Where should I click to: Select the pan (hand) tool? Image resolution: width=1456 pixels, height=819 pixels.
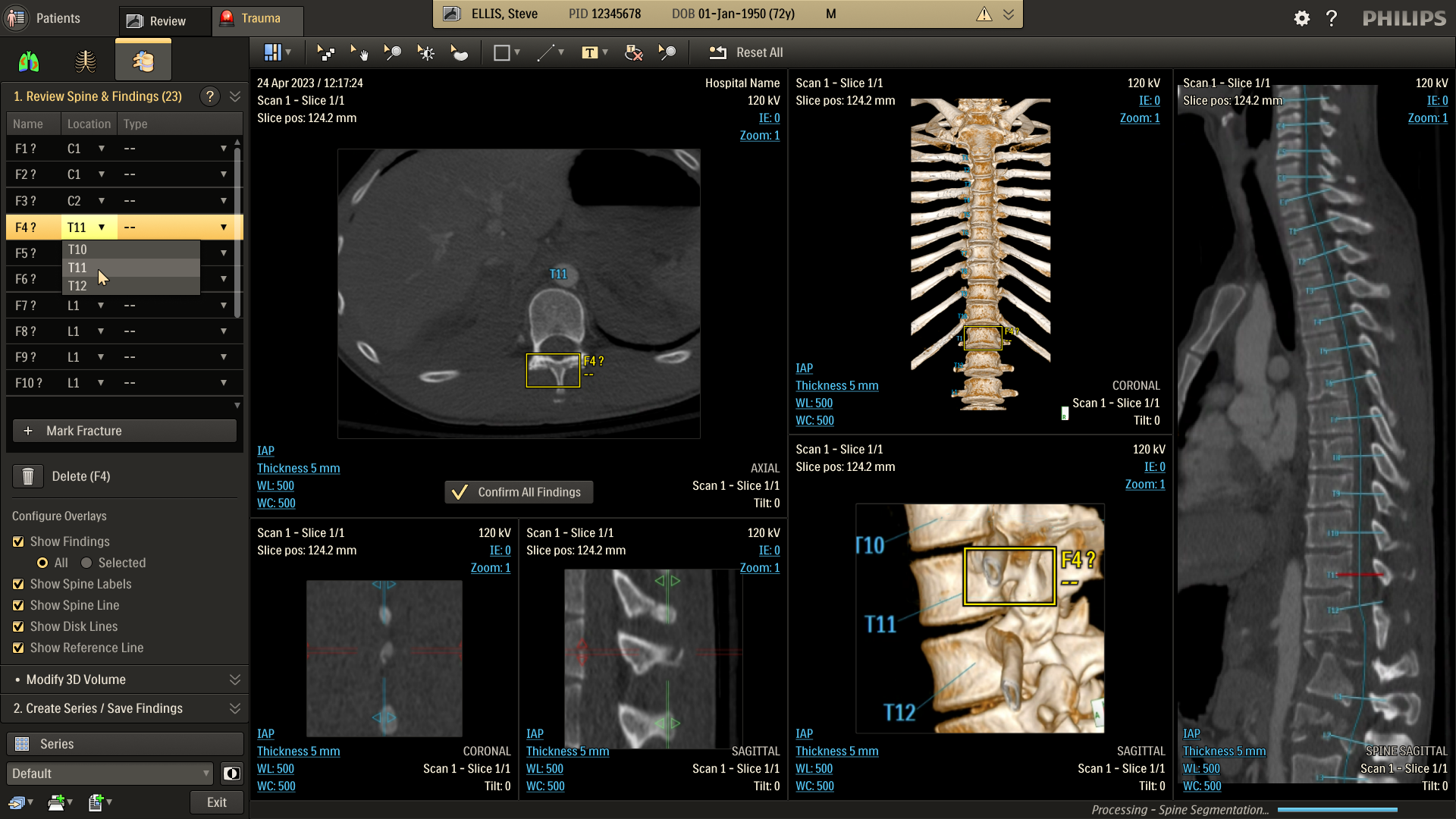coord(359,52)
